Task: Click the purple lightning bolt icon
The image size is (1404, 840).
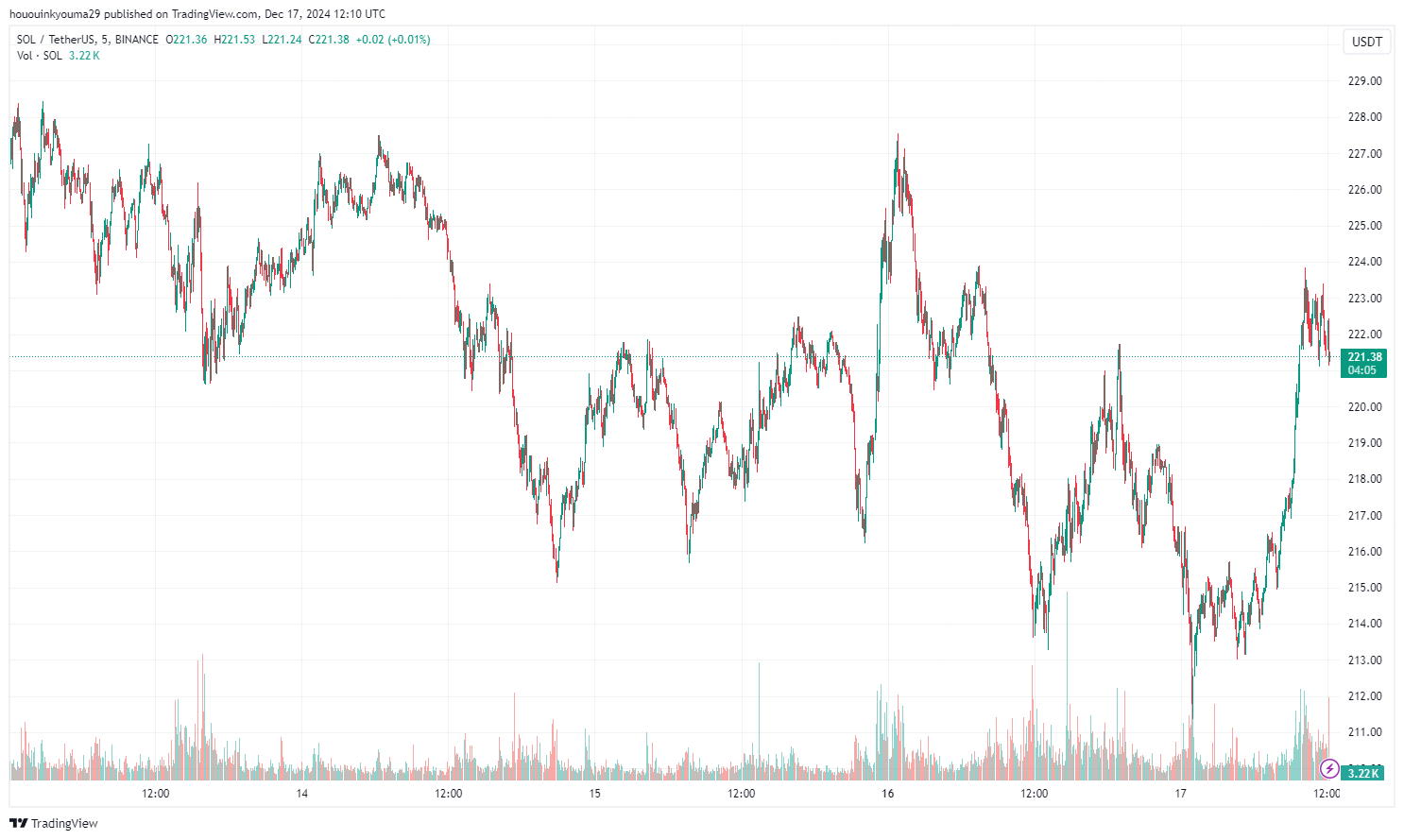Action: click(x=1329, y=768)
